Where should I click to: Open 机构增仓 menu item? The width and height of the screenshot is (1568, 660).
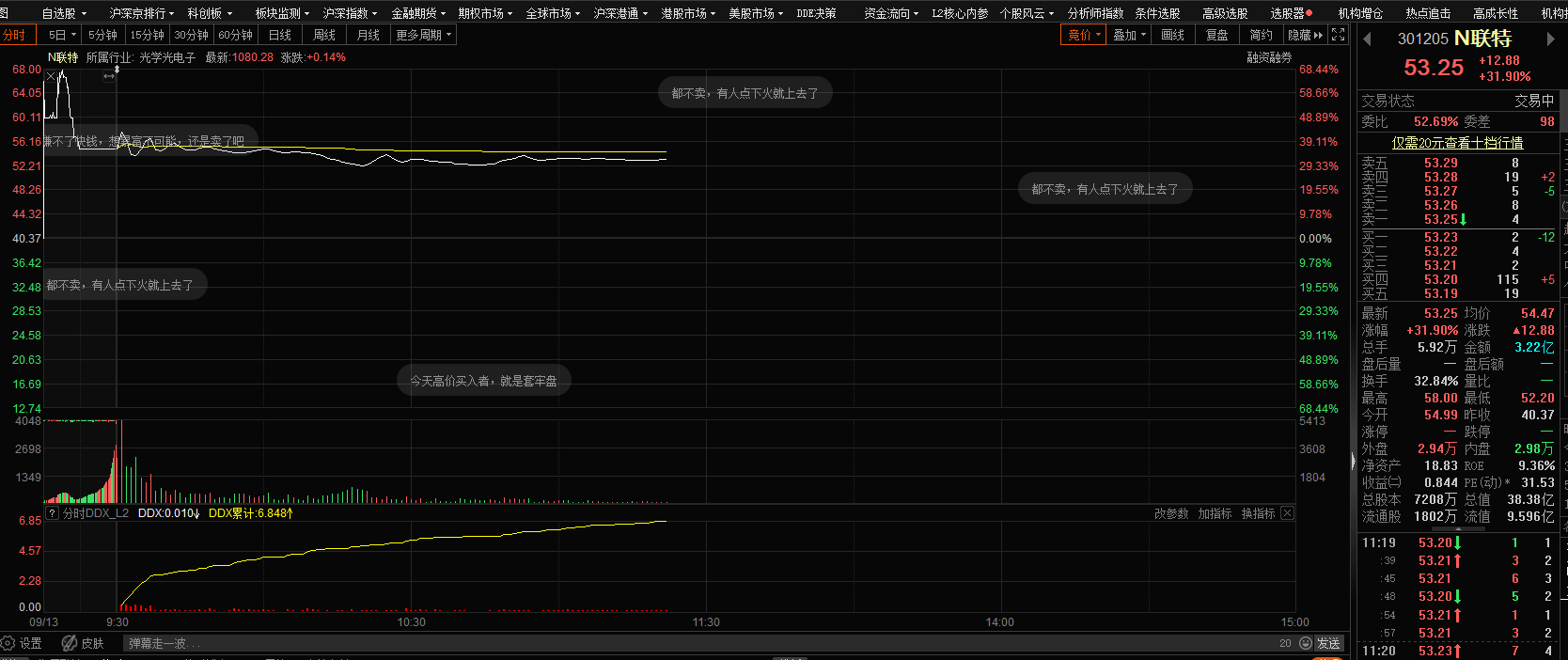[1360, 13]
